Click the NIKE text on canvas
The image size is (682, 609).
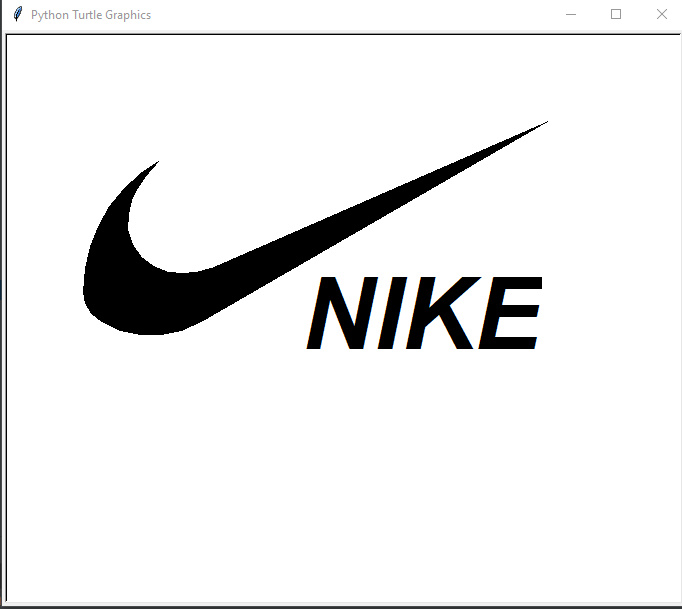tap(425, 313)
